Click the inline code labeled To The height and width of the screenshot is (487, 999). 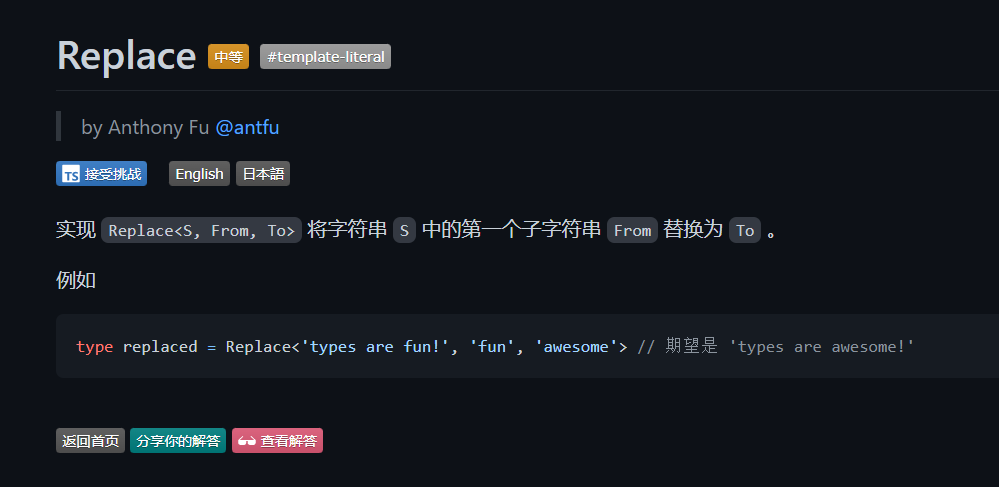(745, 230)
